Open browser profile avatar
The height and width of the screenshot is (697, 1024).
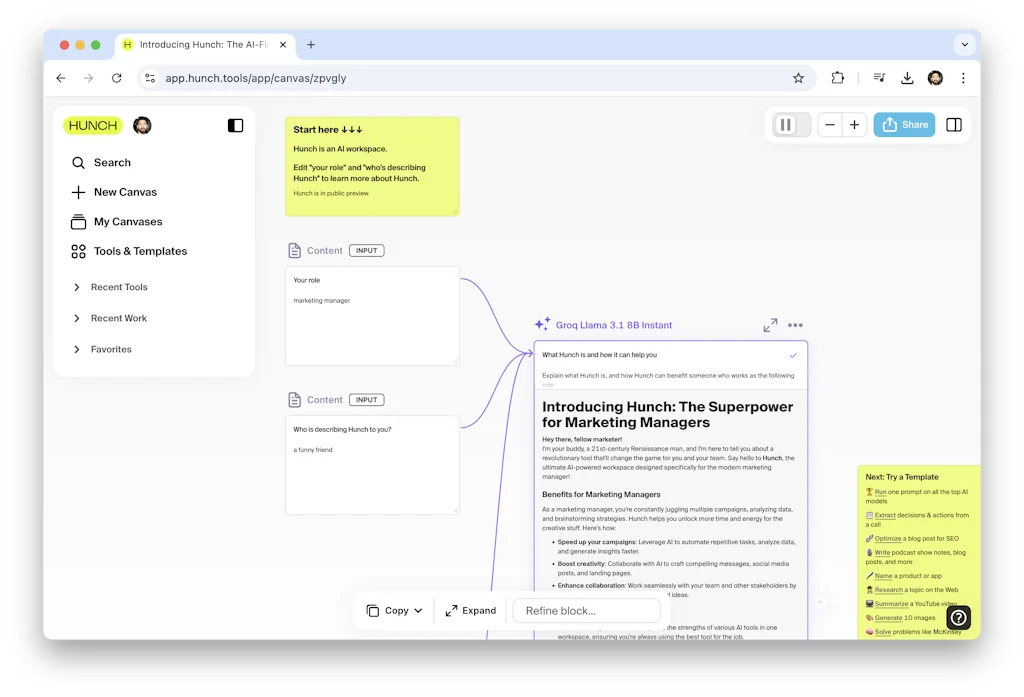click(x=935, y=78)
